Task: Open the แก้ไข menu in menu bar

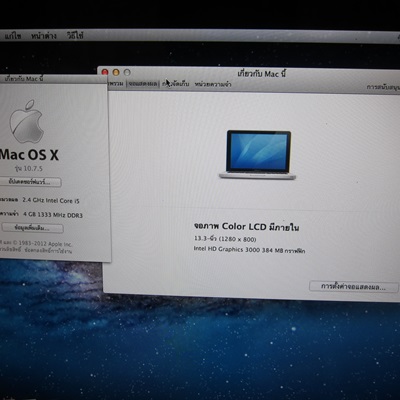Action: click(x=13, y=36)
